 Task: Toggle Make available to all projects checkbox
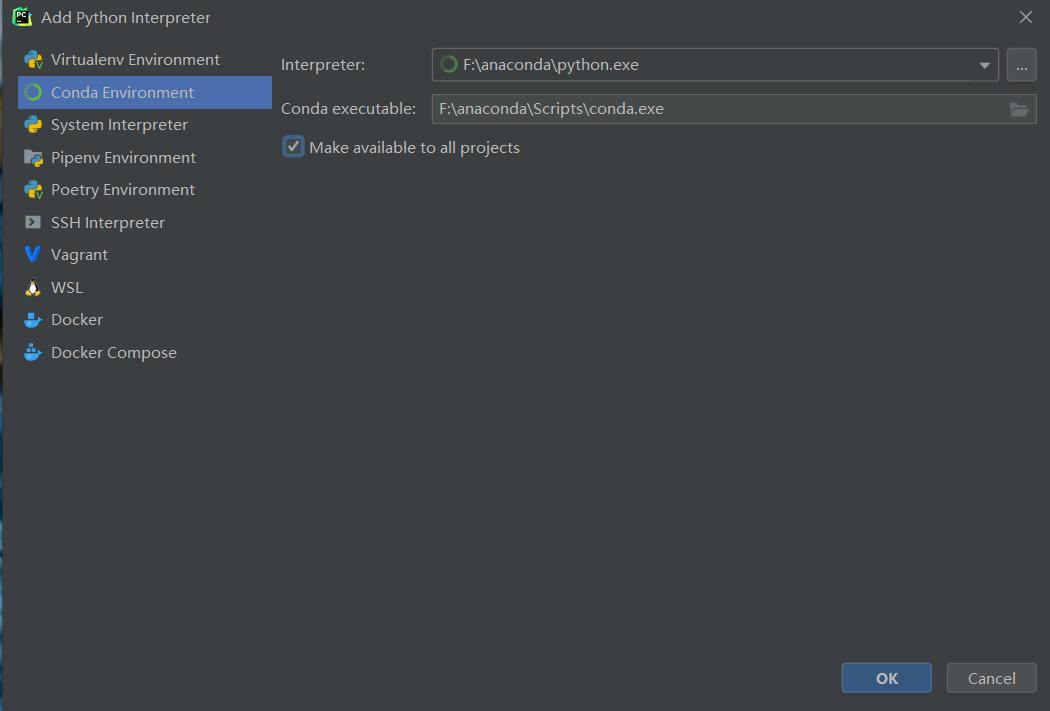[x=293, y=147]
